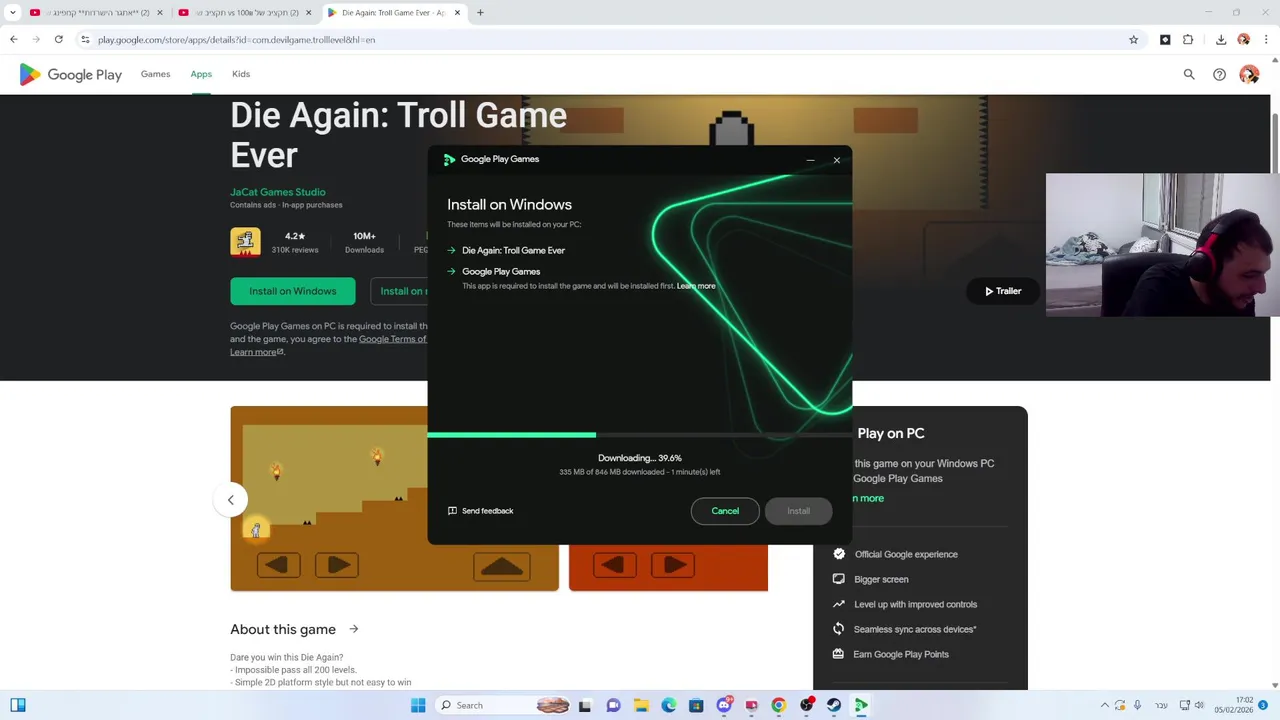The height and width of the screenshot is (720, 1280).
Task: Click the 10M+ Downloads text
Action: pyautogui.click(x=364, y=242)
